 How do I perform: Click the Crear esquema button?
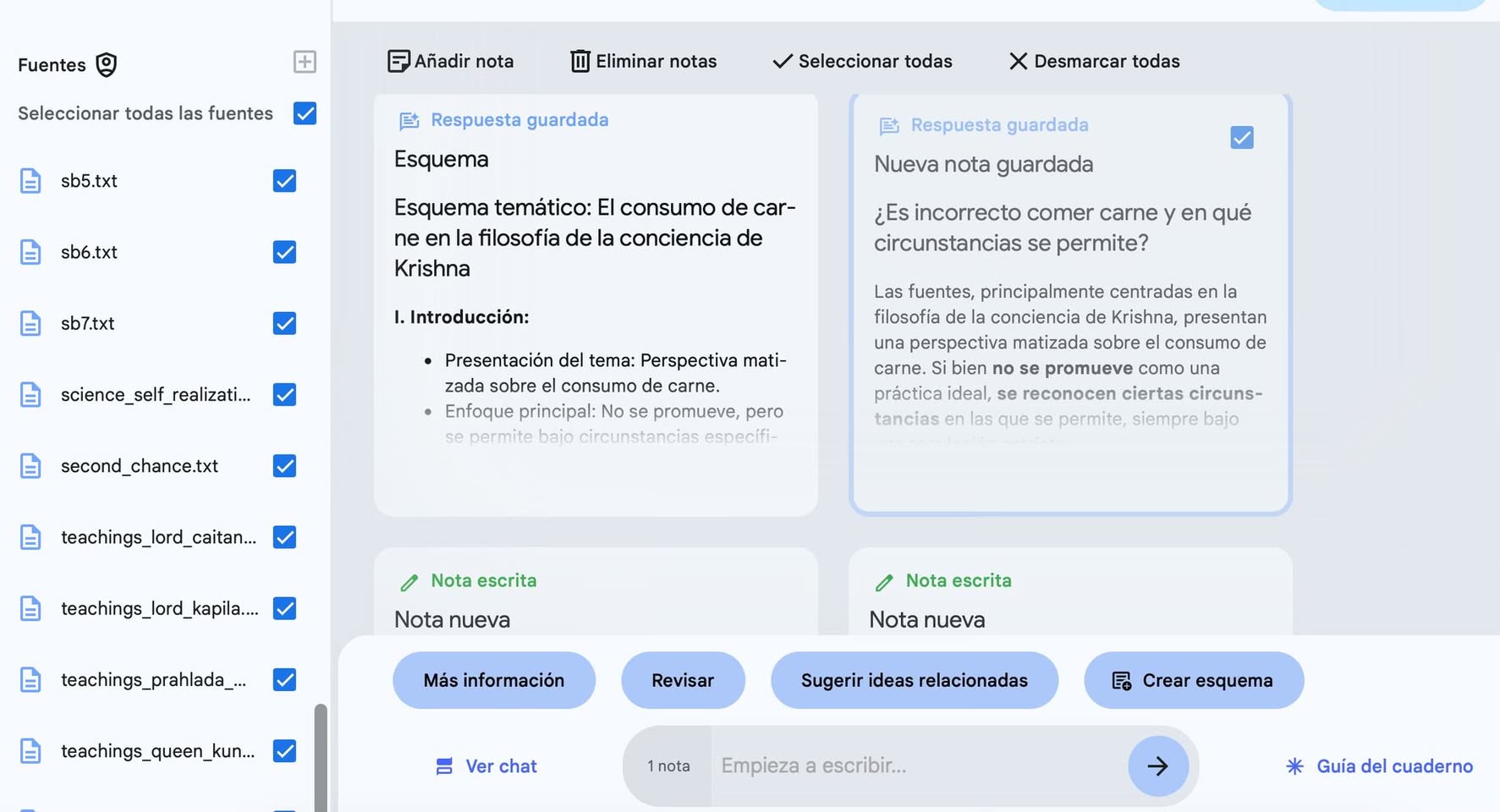click(x=1193, y=680)
